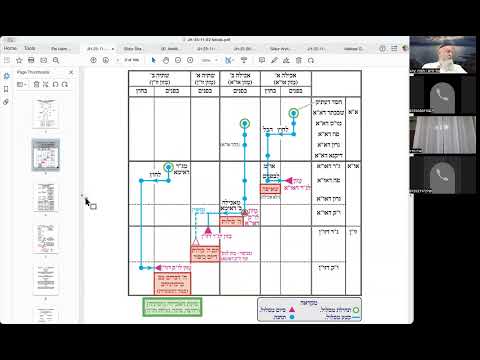Open the Attachments paperclip sidebar icon

click(6, 102)
